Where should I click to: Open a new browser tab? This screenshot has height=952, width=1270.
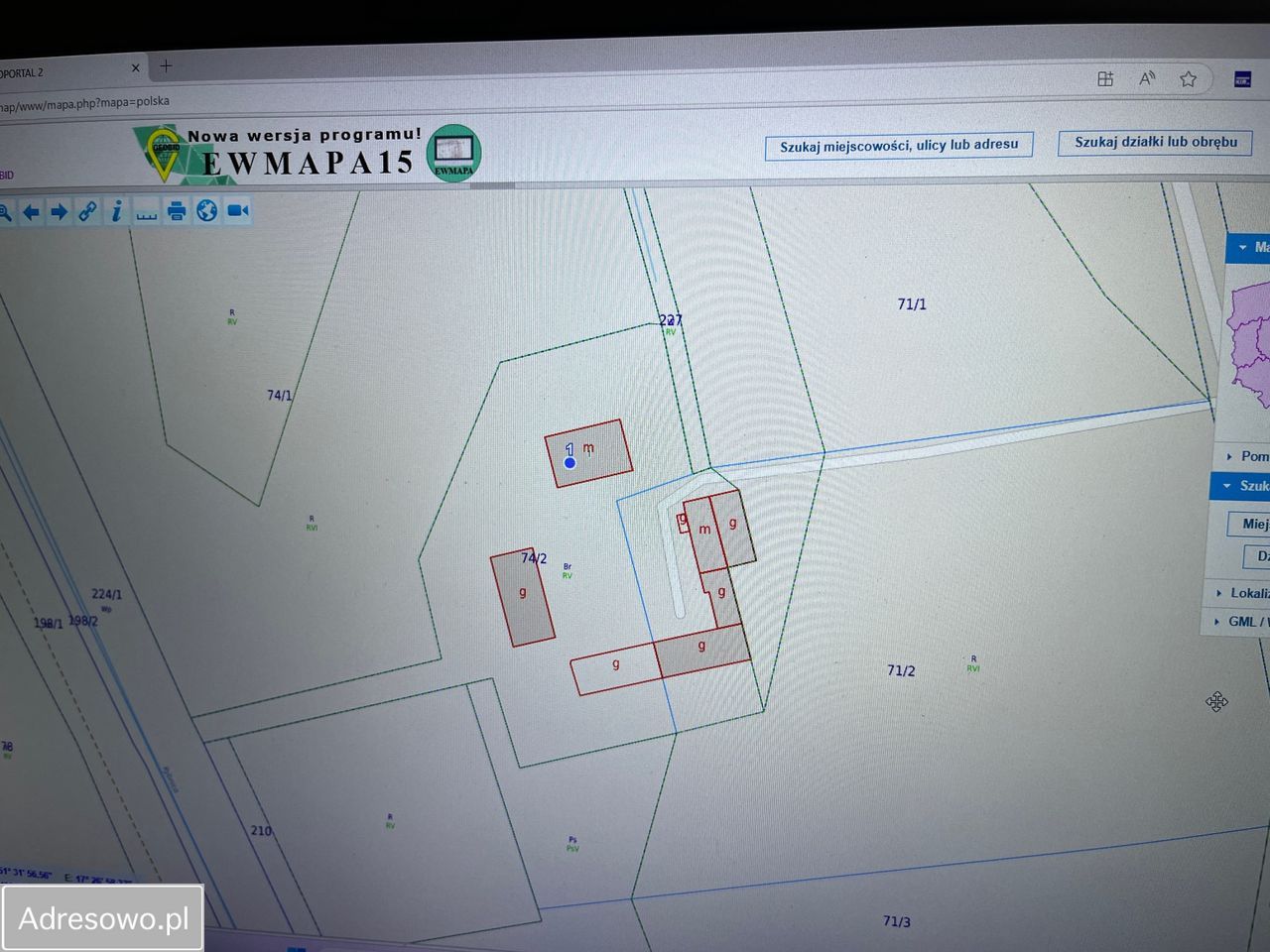pyautogui.click(x=166, y=66)
